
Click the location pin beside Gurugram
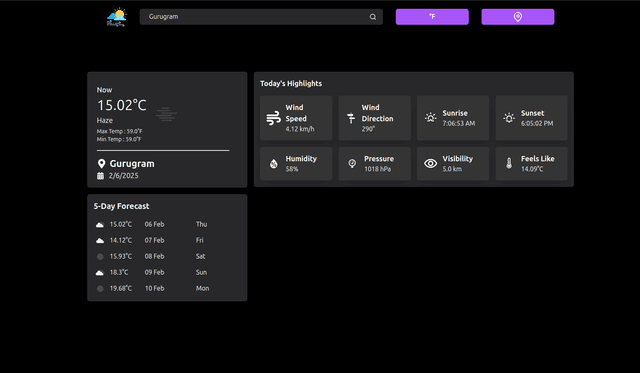click(101, 164)
